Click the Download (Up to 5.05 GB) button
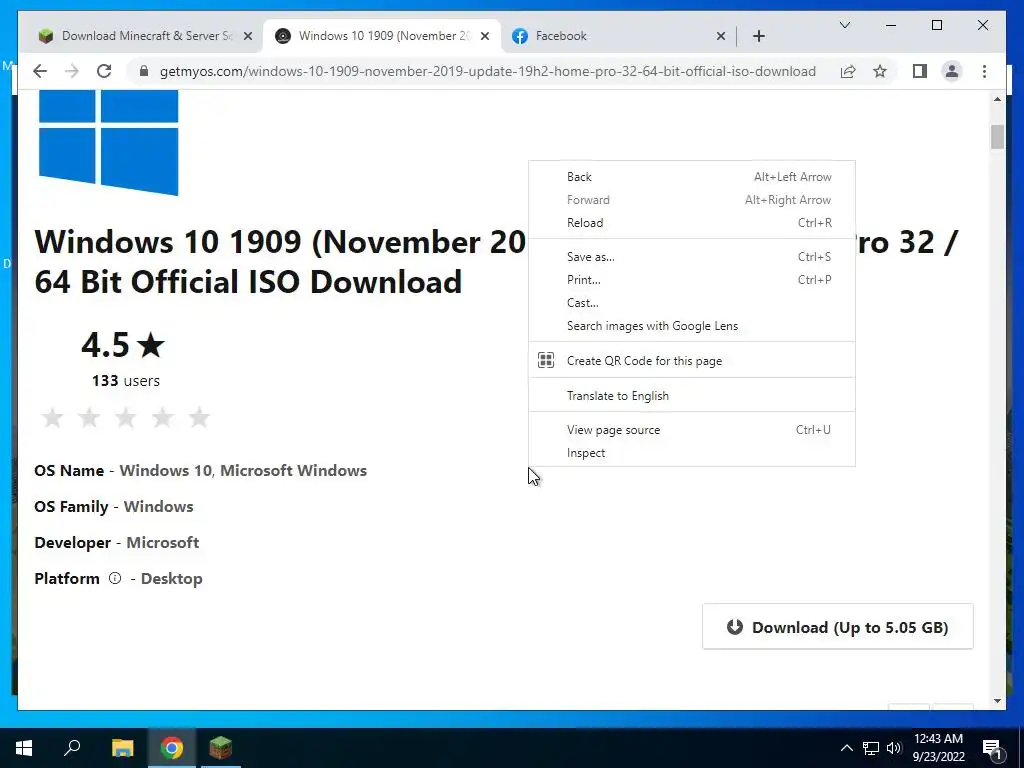Screen dimensions: 1024x768 click(x=837, y=627)
